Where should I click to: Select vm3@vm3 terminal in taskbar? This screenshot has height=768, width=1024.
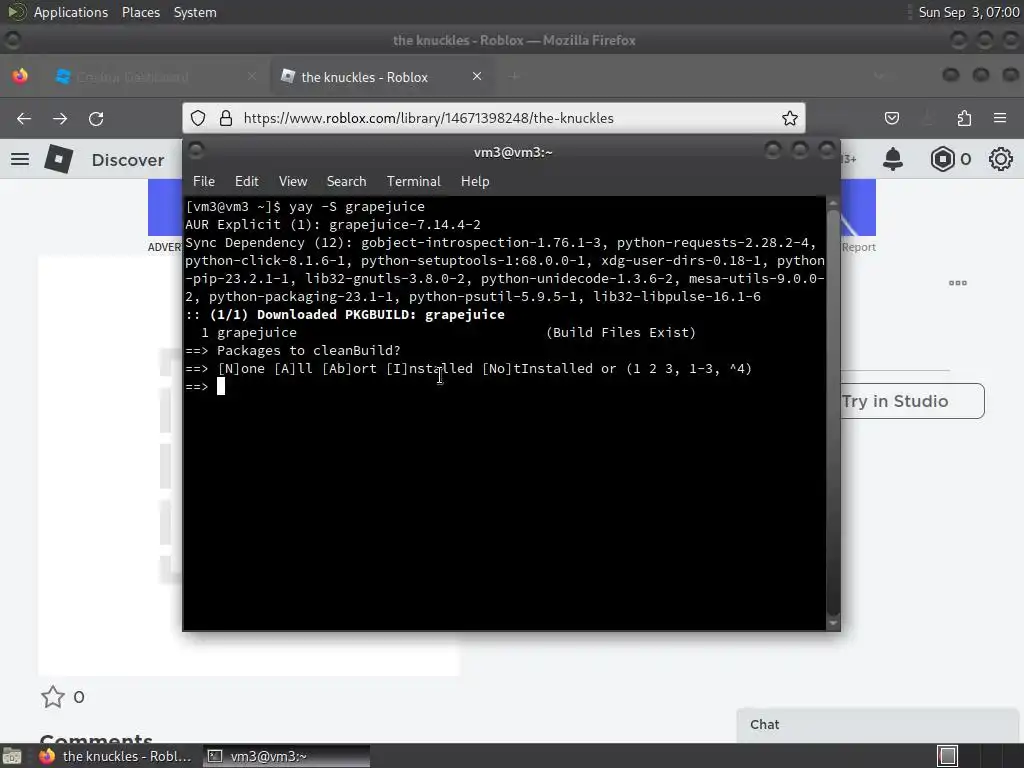coord(286,756)
